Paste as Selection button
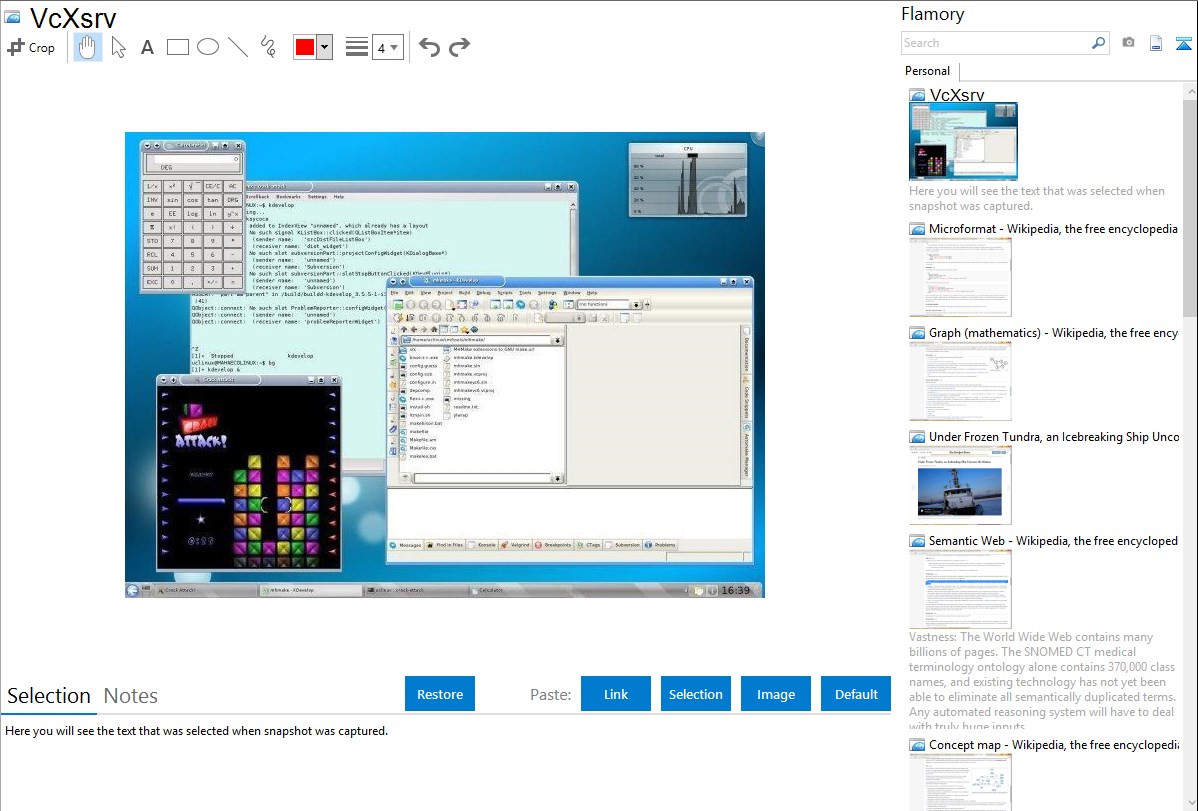 pos(696,694)
